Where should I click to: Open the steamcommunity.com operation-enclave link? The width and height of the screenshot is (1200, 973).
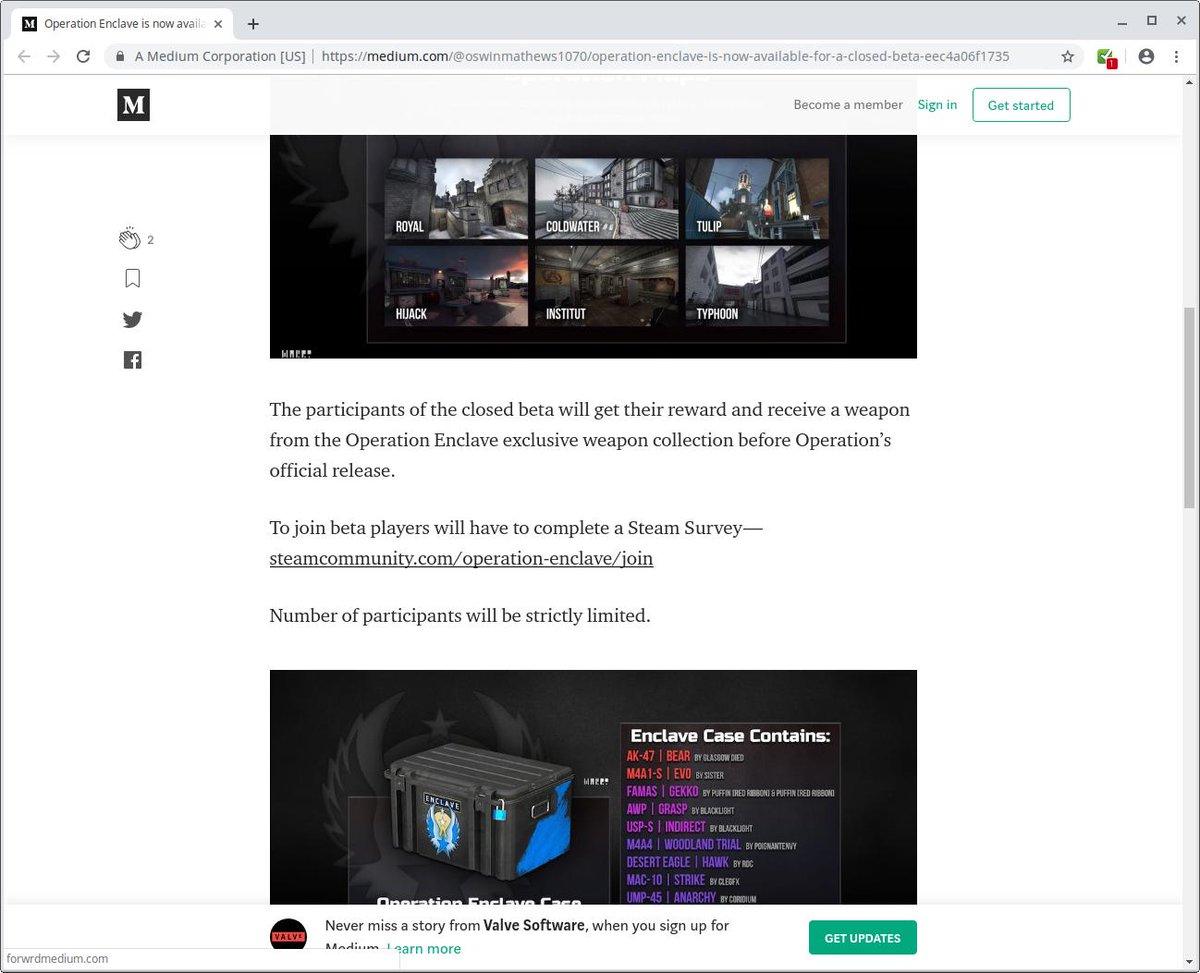tap(461, 558)
